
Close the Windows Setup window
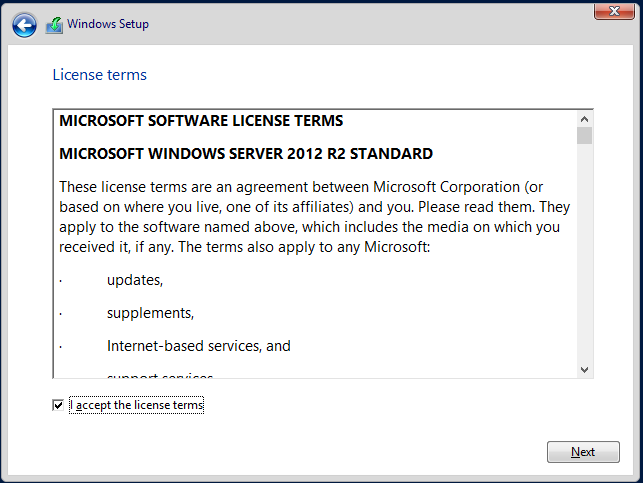(614, 11)
